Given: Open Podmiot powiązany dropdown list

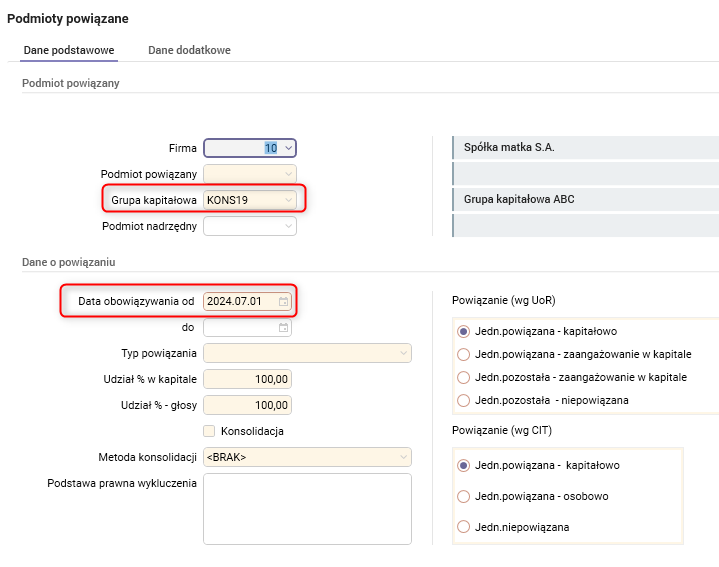Looking at the screenshot, I should pos(288,174).
